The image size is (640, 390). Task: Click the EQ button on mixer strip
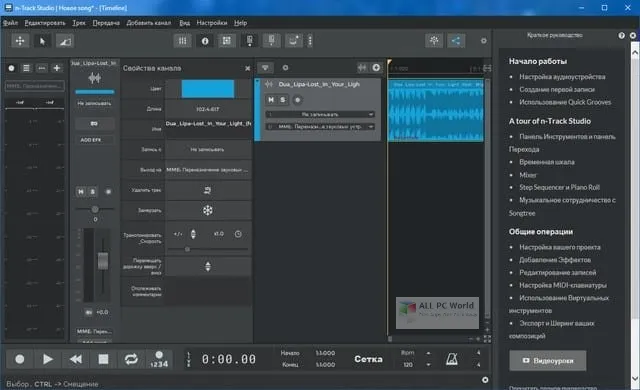pyautogui.click(x=94, y=124)
